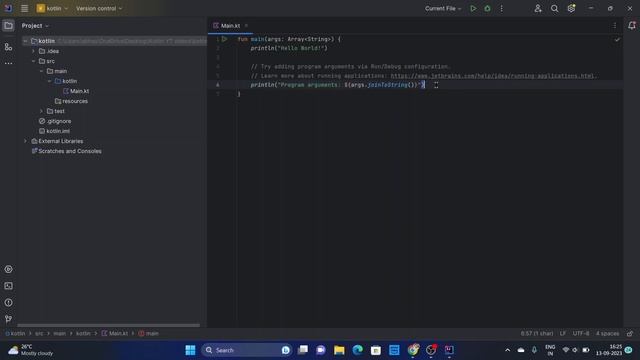Change the UTF-8 file encoding
Viewport: 640px width, 360px height.
pyautogui.click(x=581, y=333)
